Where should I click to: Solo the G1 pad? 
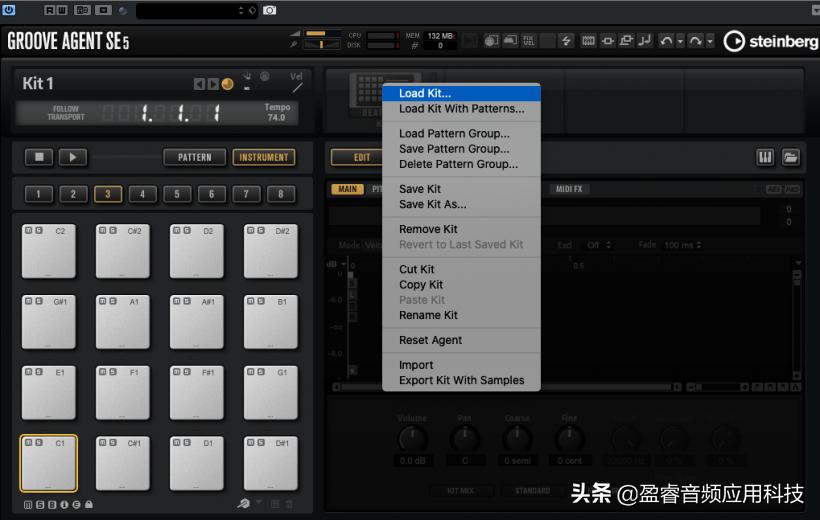260,372
